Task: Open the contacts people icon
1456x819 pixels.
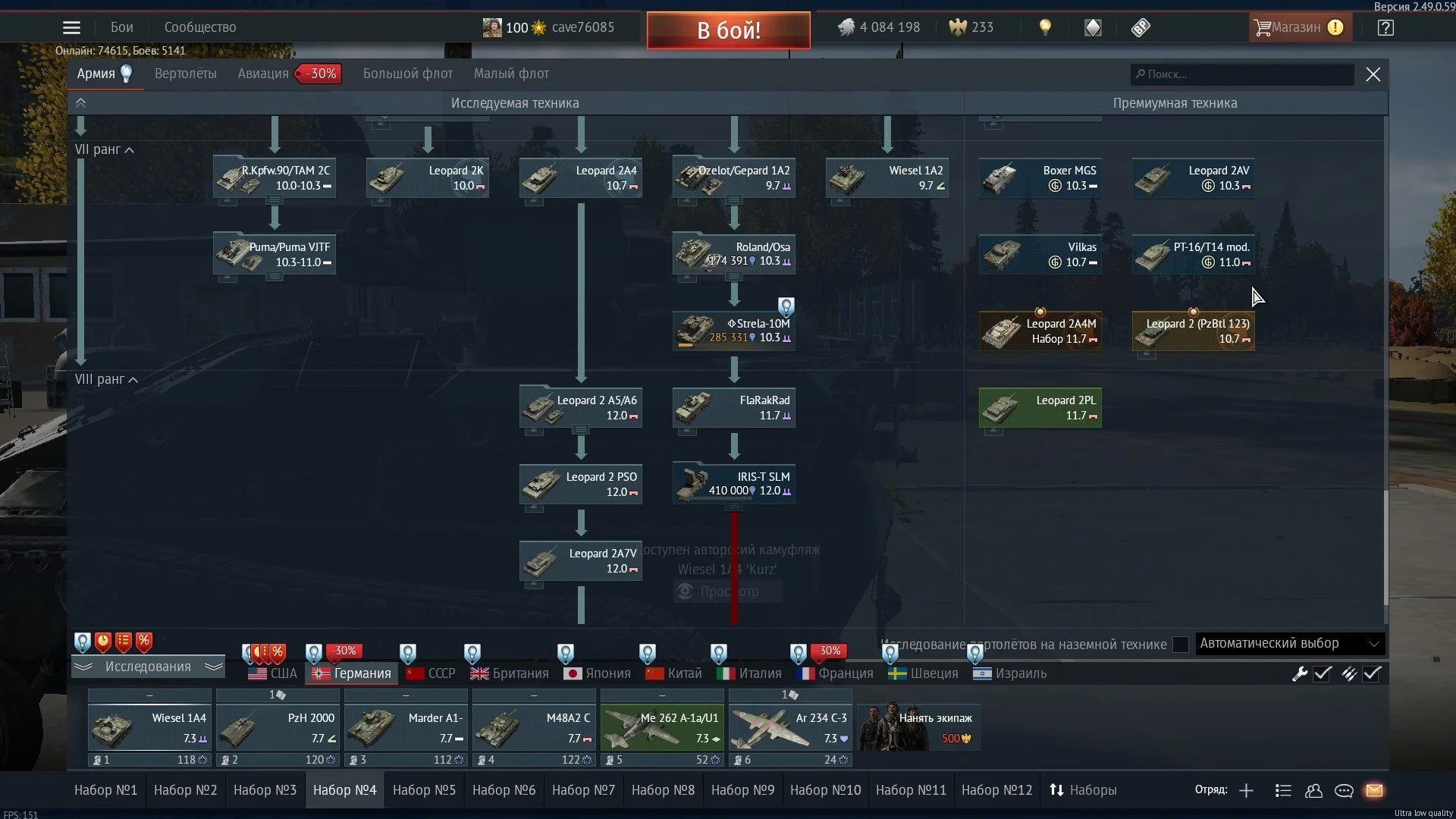Action: point(1313,790)
